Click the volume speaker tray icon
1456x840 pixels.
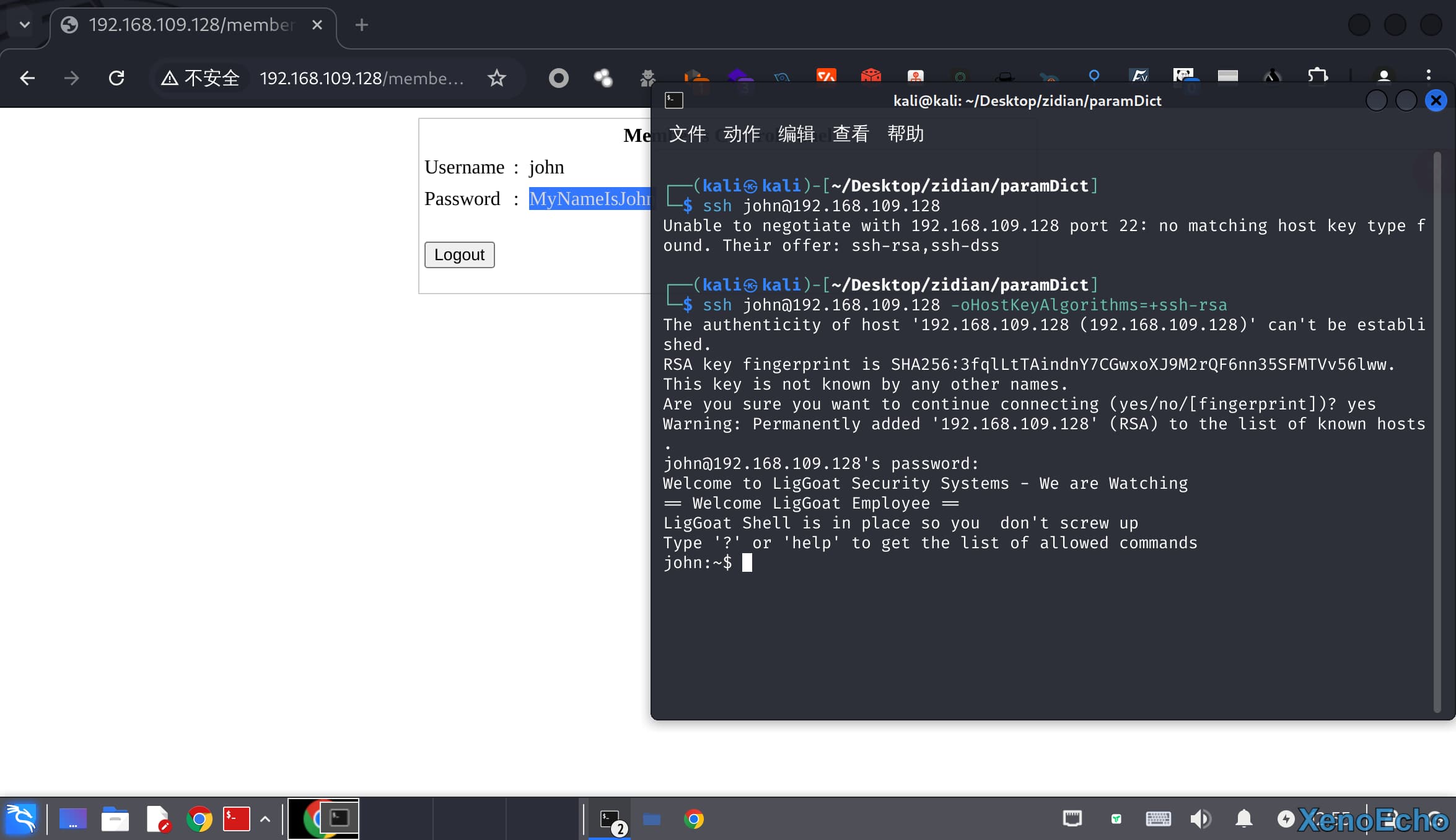coord(1200,819)
